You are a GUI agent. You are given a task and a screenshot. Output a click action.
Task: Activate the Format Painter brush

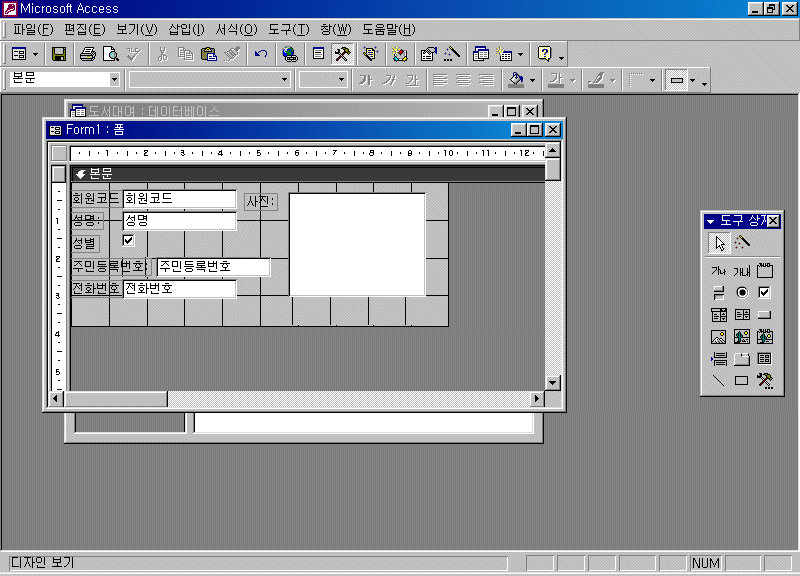pos(232,54)
